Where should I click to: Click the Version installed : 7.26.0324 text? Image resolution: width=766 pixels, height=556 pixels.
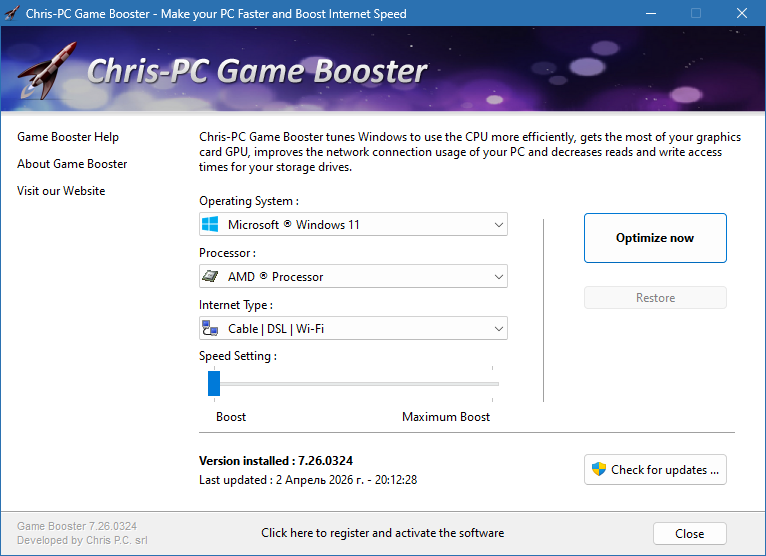tap(276, 461)
